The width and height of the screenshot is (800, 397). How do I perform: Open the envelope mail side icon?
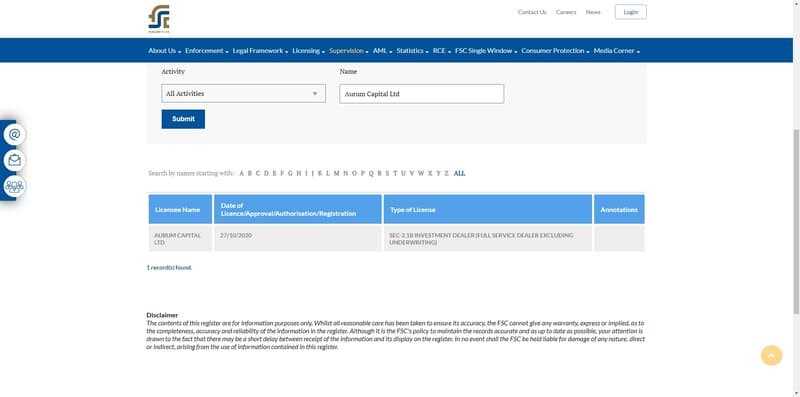click(14, 160)
